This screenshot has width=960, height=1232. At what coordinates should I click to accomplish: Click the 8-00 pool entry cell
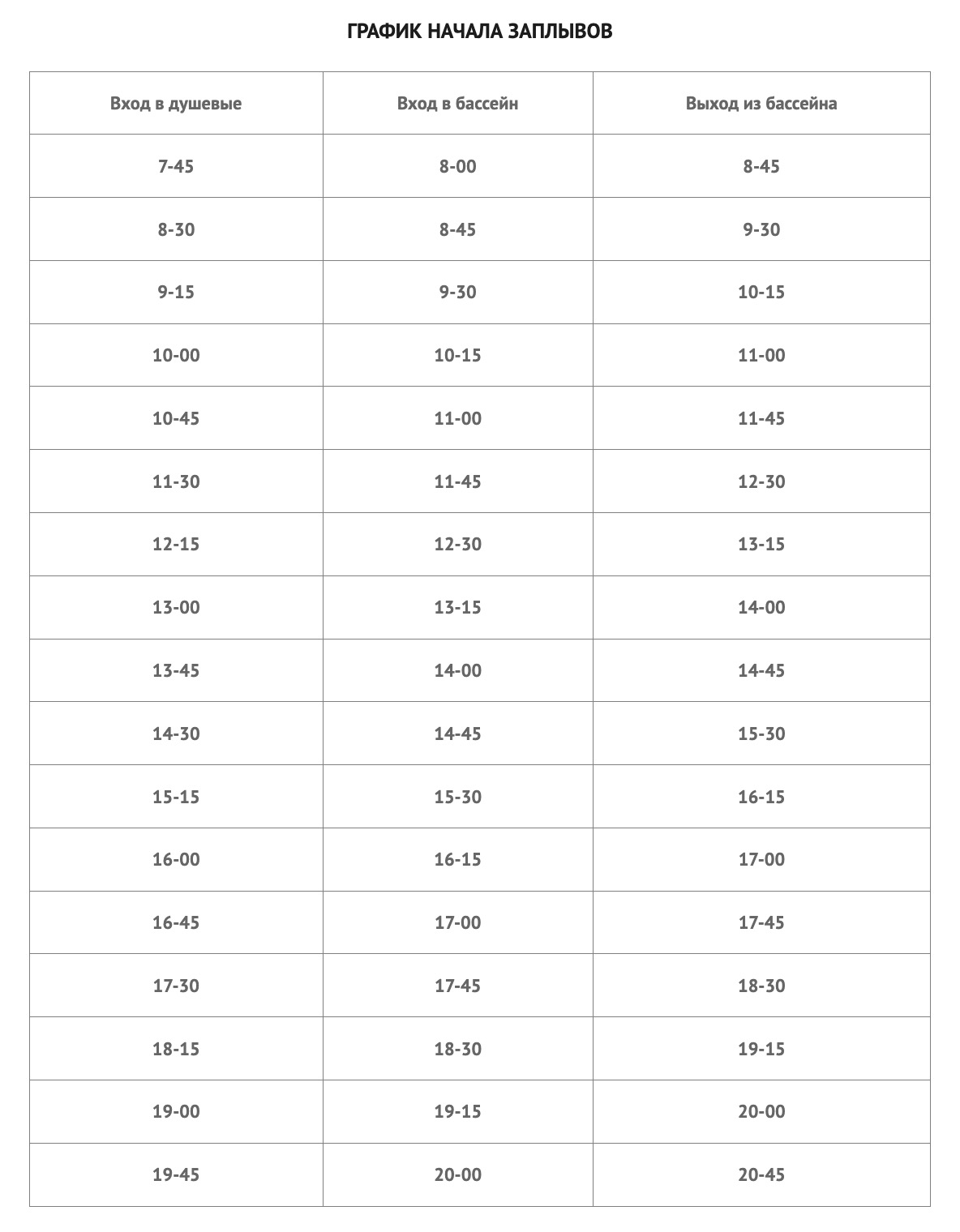coord(458,166)
